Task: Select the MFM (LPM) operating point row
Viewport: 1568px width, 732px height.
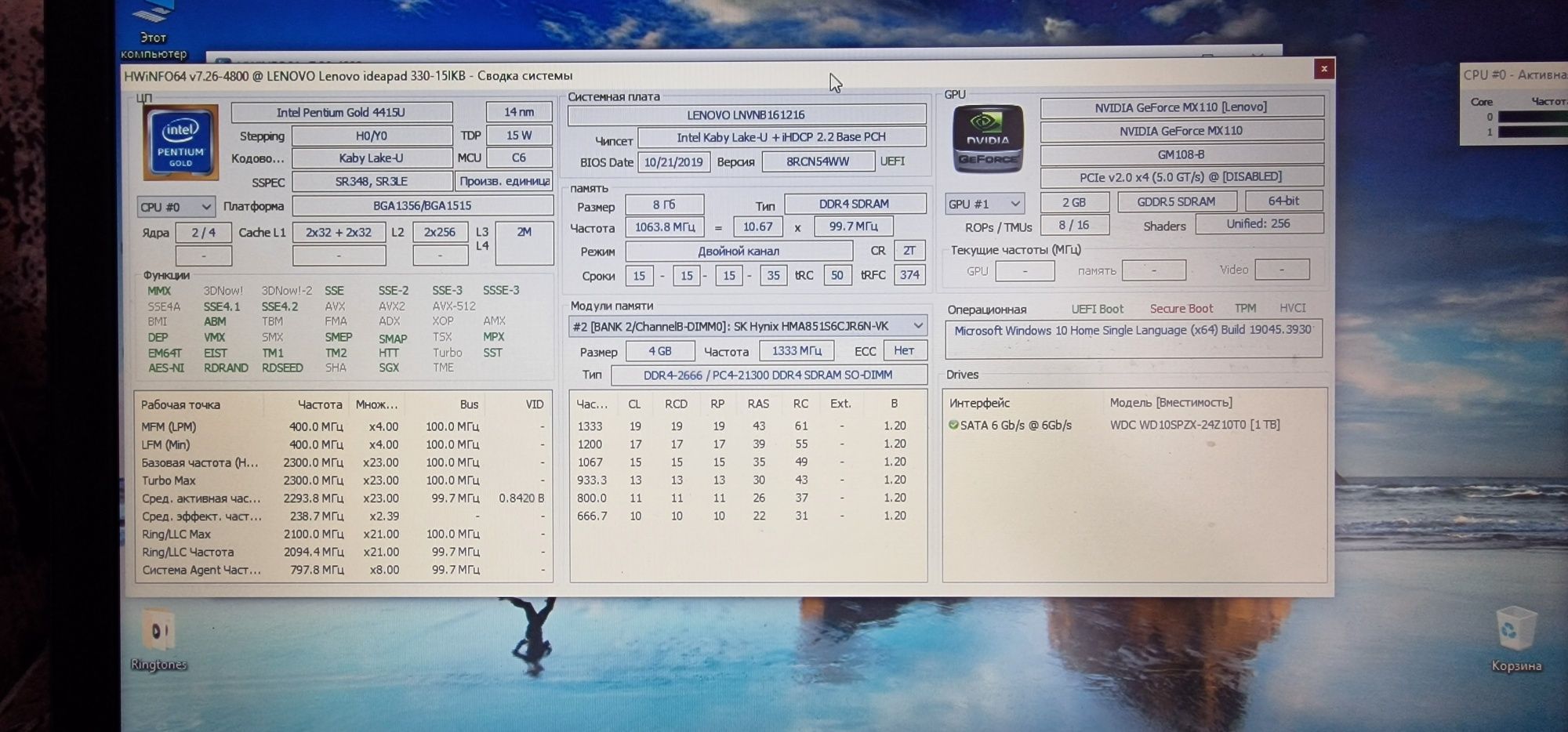Action: [343, 427]
